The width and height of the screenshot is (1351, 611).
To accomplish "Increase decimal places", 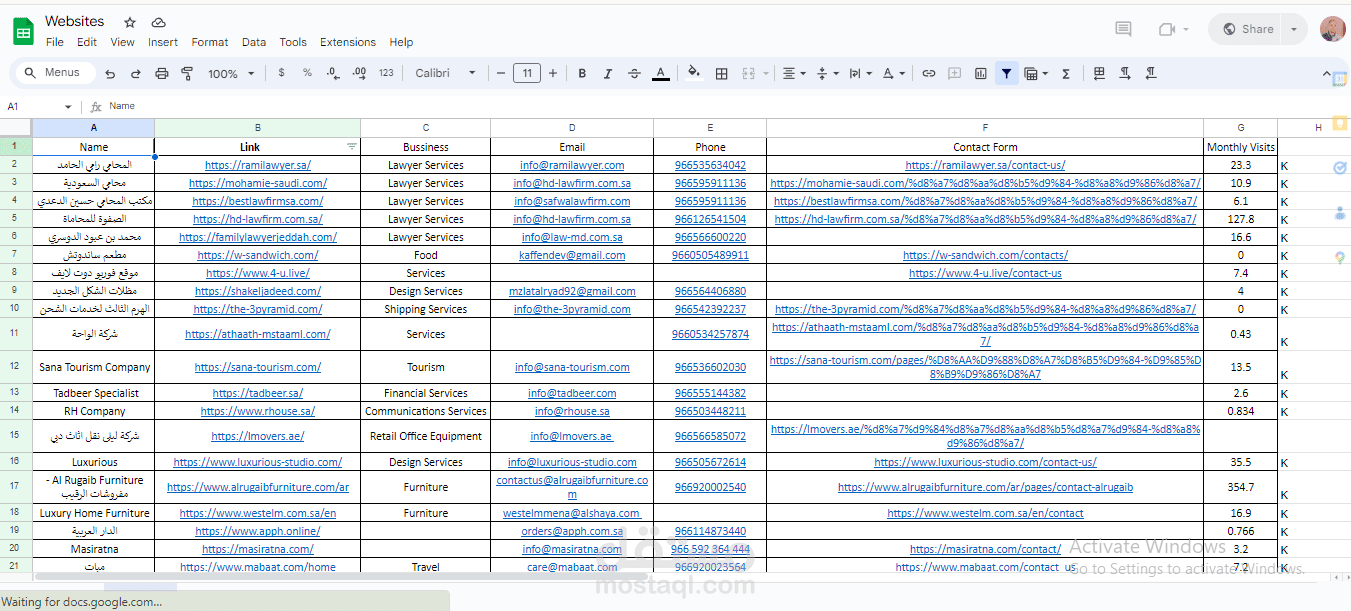I will (360, 73).
